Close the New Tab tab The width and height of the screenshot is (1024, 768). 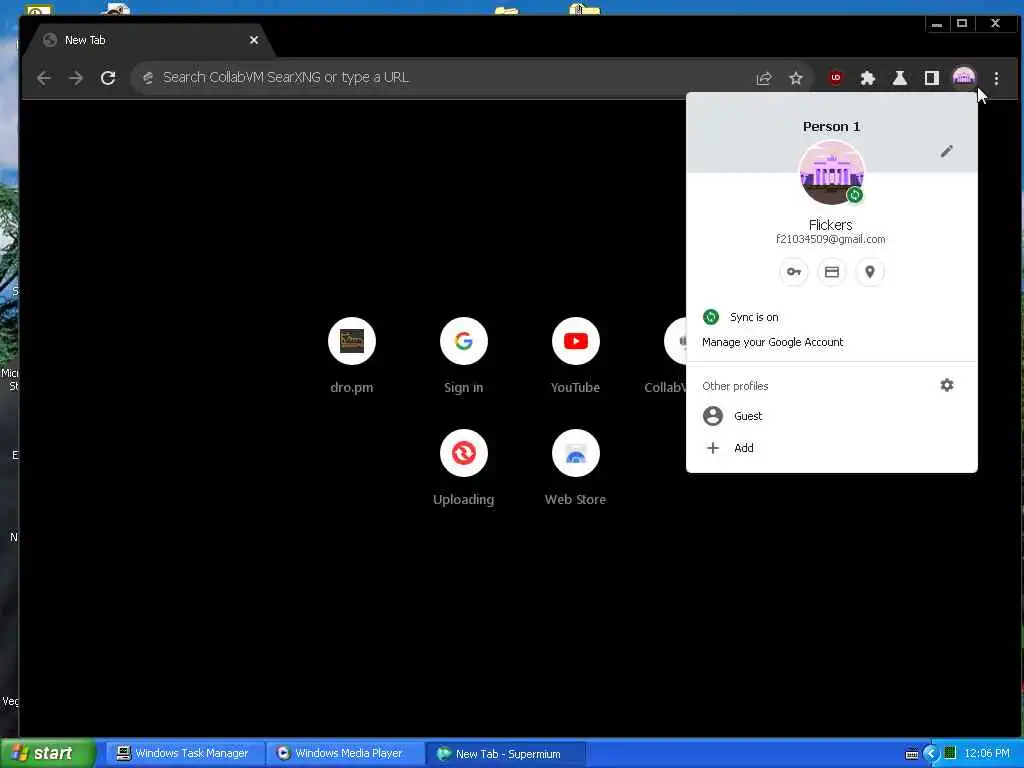tap(253, 40)
